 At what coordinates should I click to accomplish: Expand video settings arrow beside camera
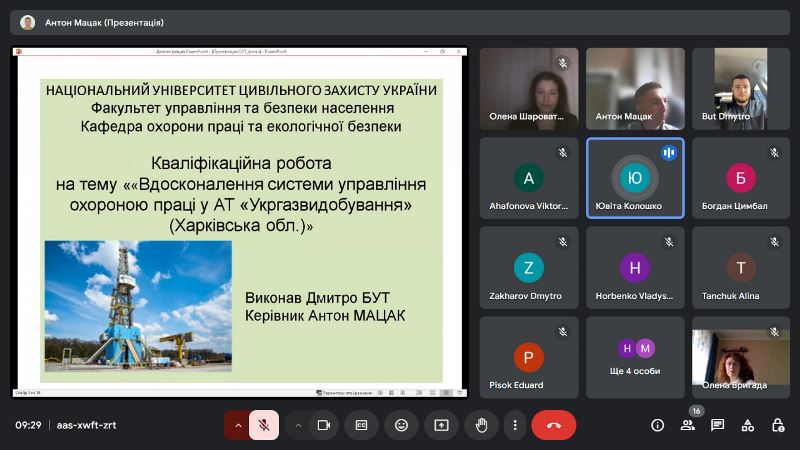[298, 425]
